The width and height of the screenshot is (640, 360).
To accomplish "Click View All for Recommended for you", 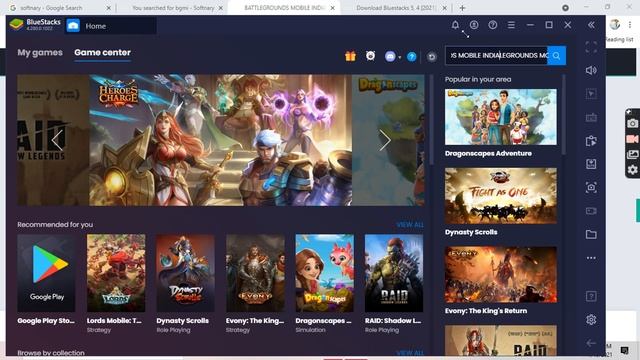I will (x=410, y=225).
